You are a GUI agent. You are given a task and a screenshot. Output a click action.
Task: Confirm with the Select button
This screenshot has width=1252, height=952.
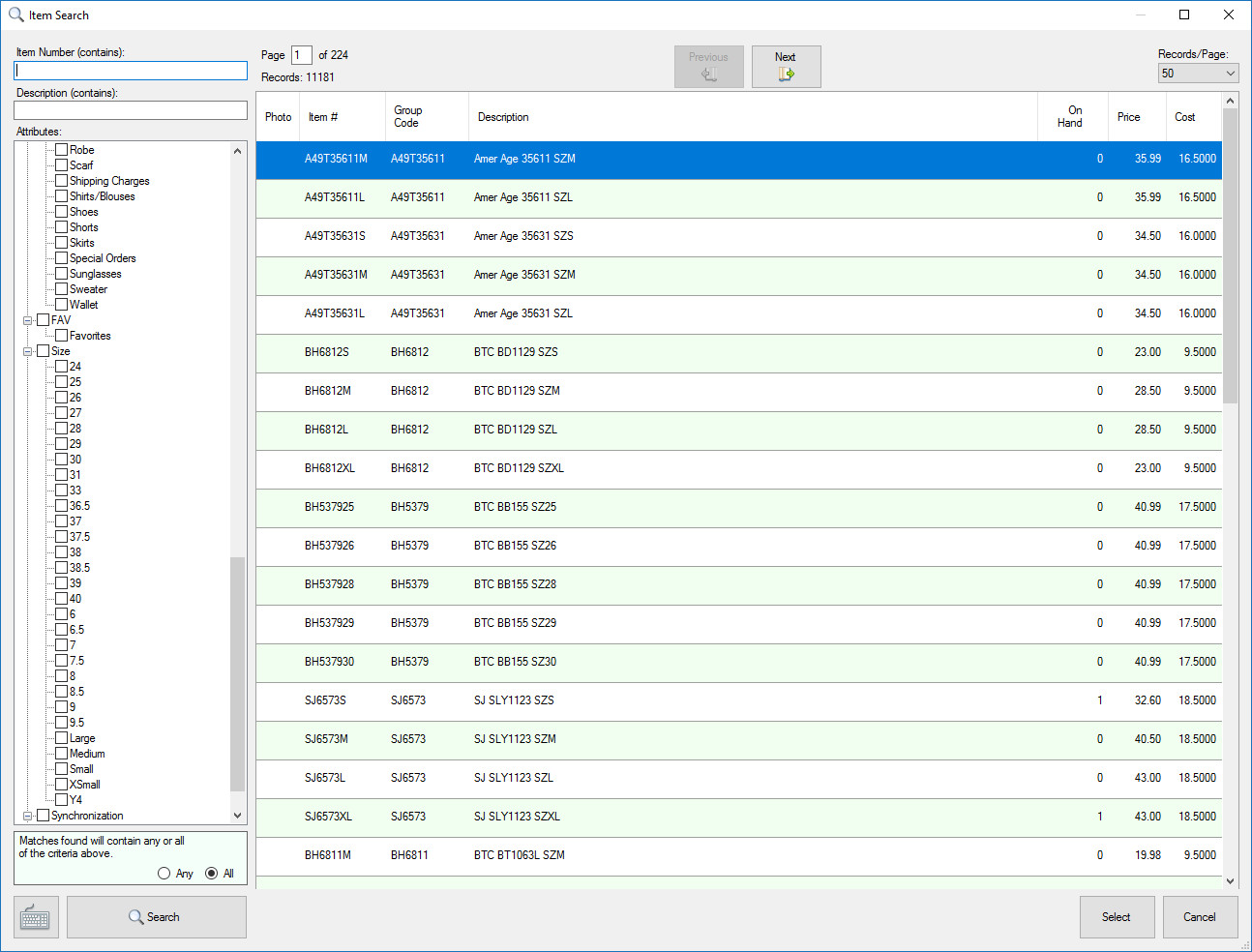[x=1117, y=917]
